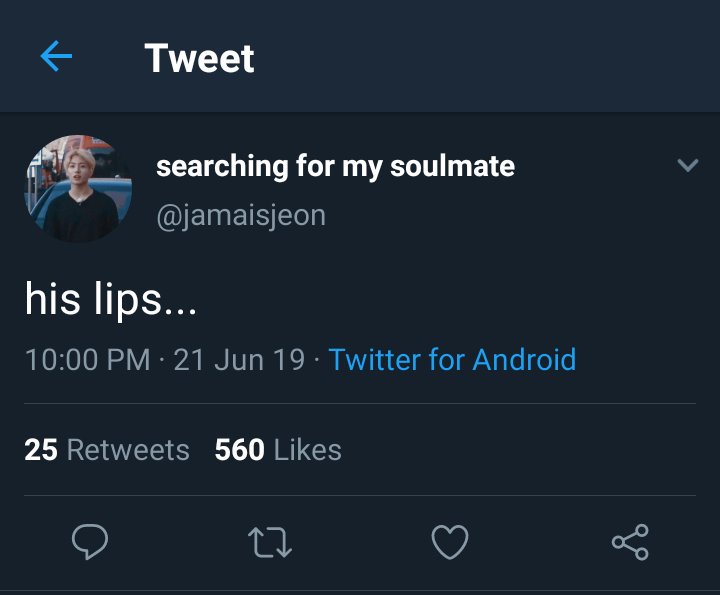Tap the retweet arrows icon
This screenshot has height=595, width=720.
270,542
